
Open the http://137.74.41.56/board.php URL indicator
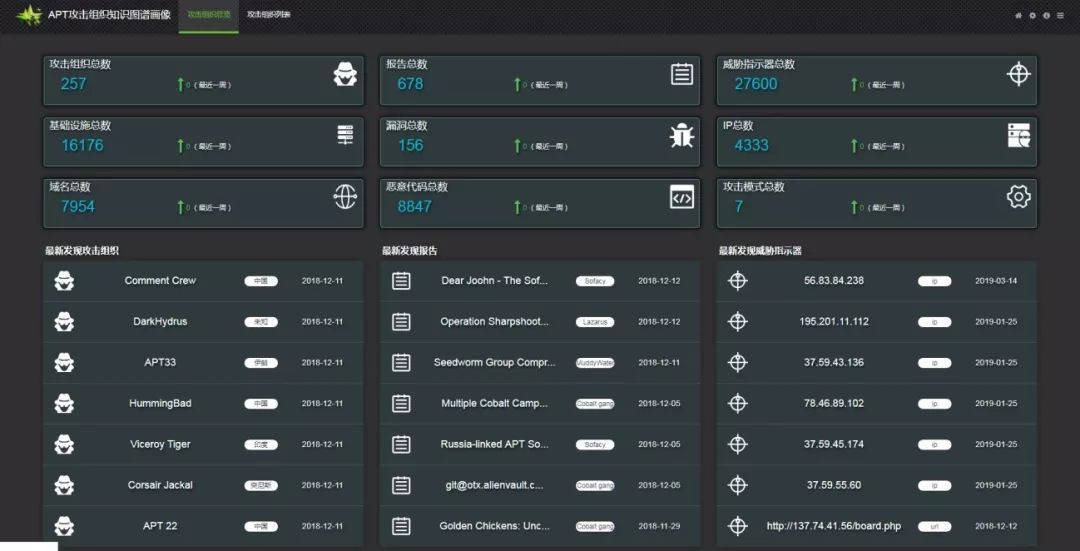(x=834, y=526)
